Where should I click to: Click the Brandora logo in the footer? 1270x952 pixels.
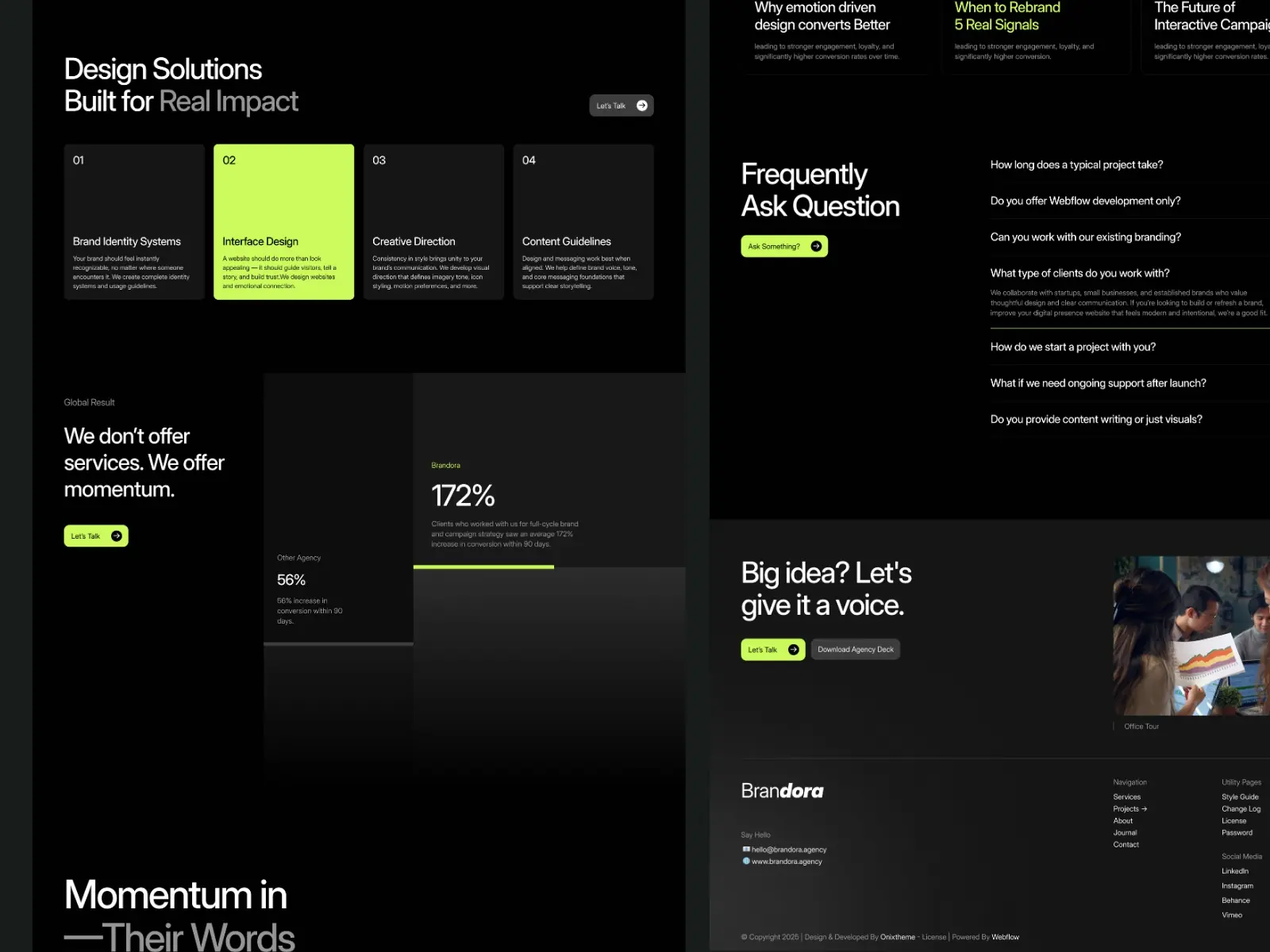tap(782, 791)
